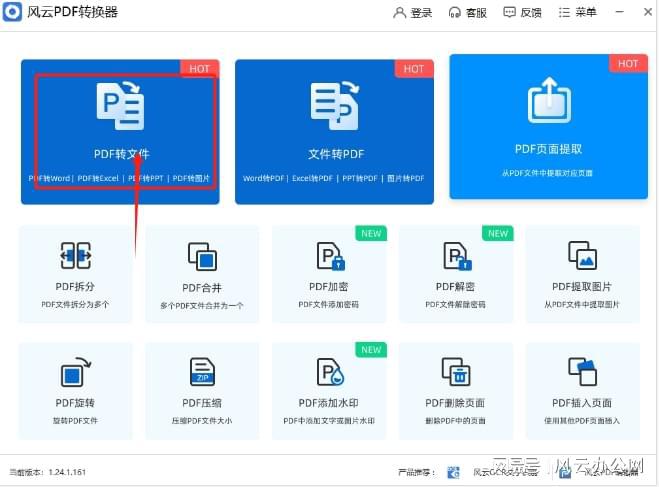Open the PDF解密 unlock icon
Viewport: 659px width, 487px height.
(x=457, y=256)
